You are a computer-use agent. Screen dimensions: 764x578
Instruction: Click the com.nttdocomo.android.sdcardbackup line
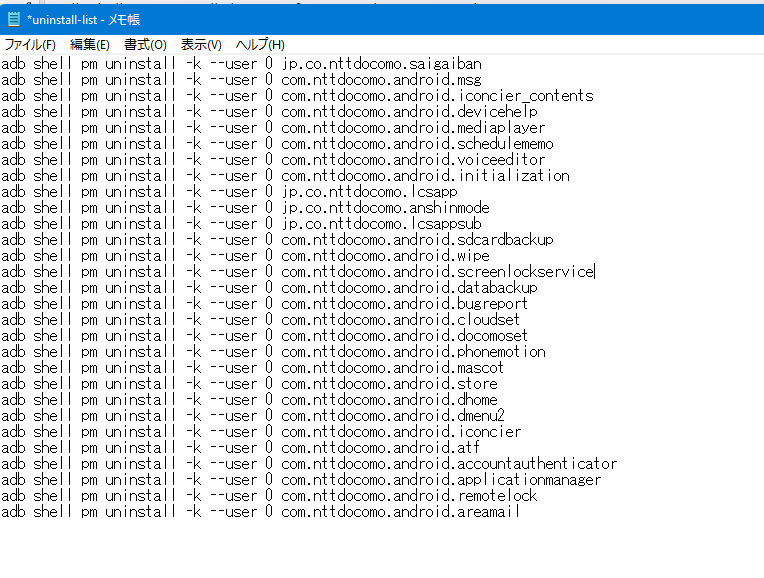click(277, 240)
